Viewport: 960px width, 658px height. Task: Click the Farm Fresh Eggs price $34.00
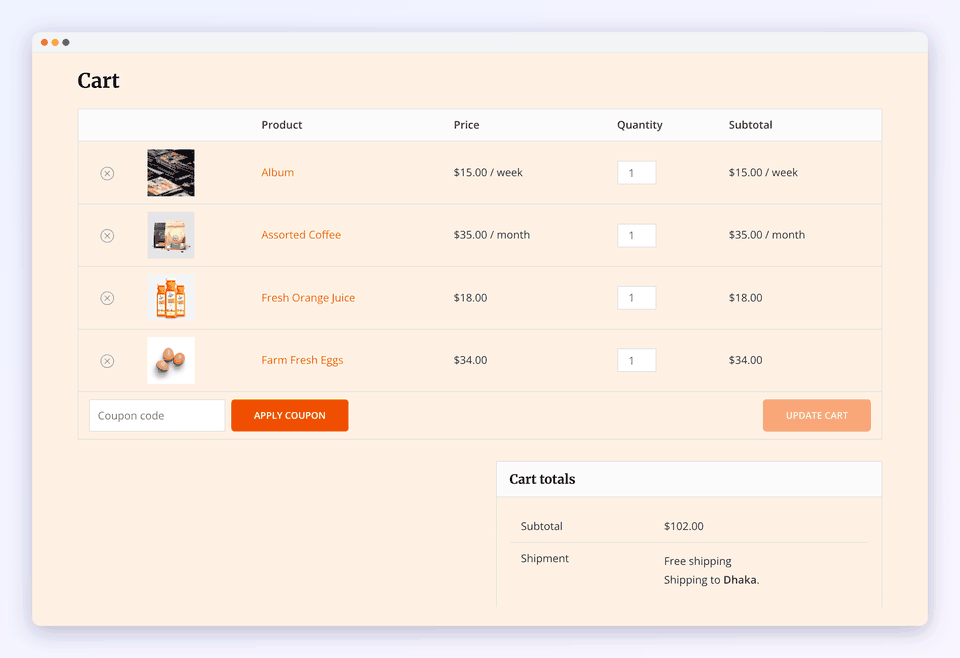coord(470,360)
